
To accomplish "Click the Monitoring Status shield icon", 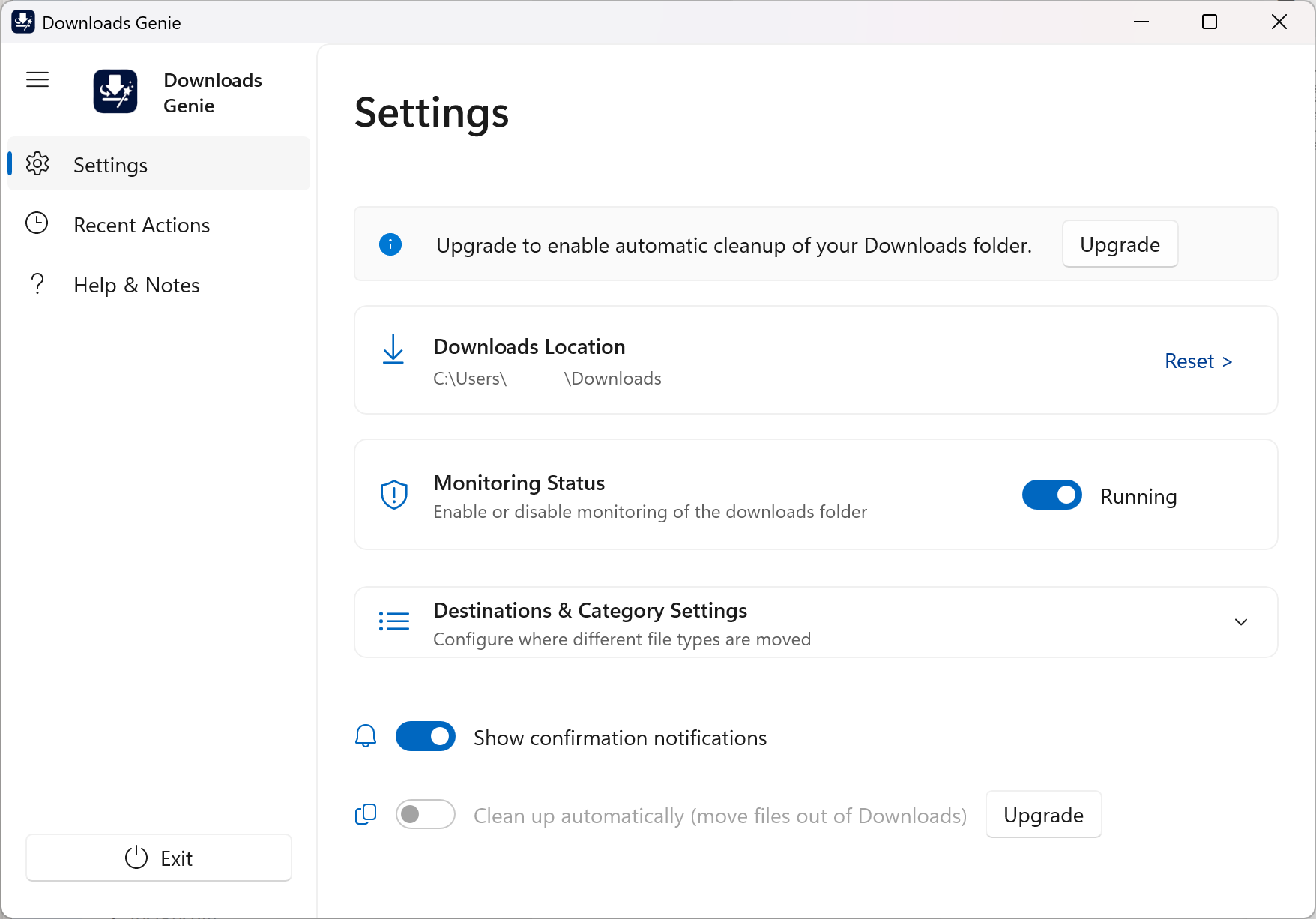I will point(393,494).
